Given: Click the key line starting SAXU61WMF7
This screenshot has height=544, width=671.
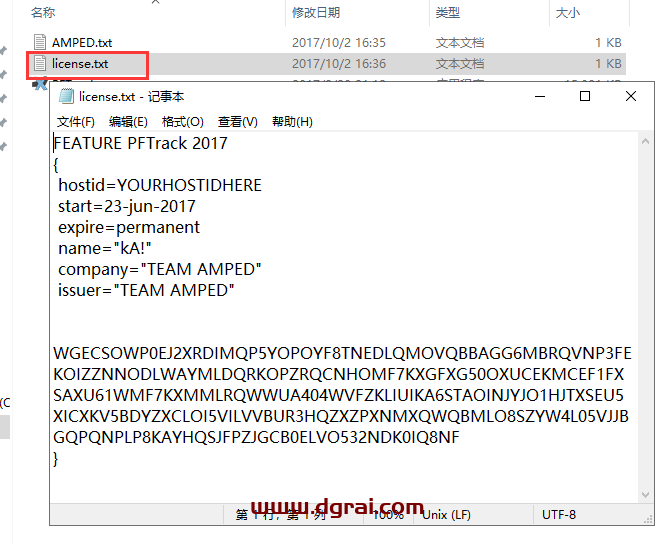Looking at the screenshot, I should click(338, 395).
